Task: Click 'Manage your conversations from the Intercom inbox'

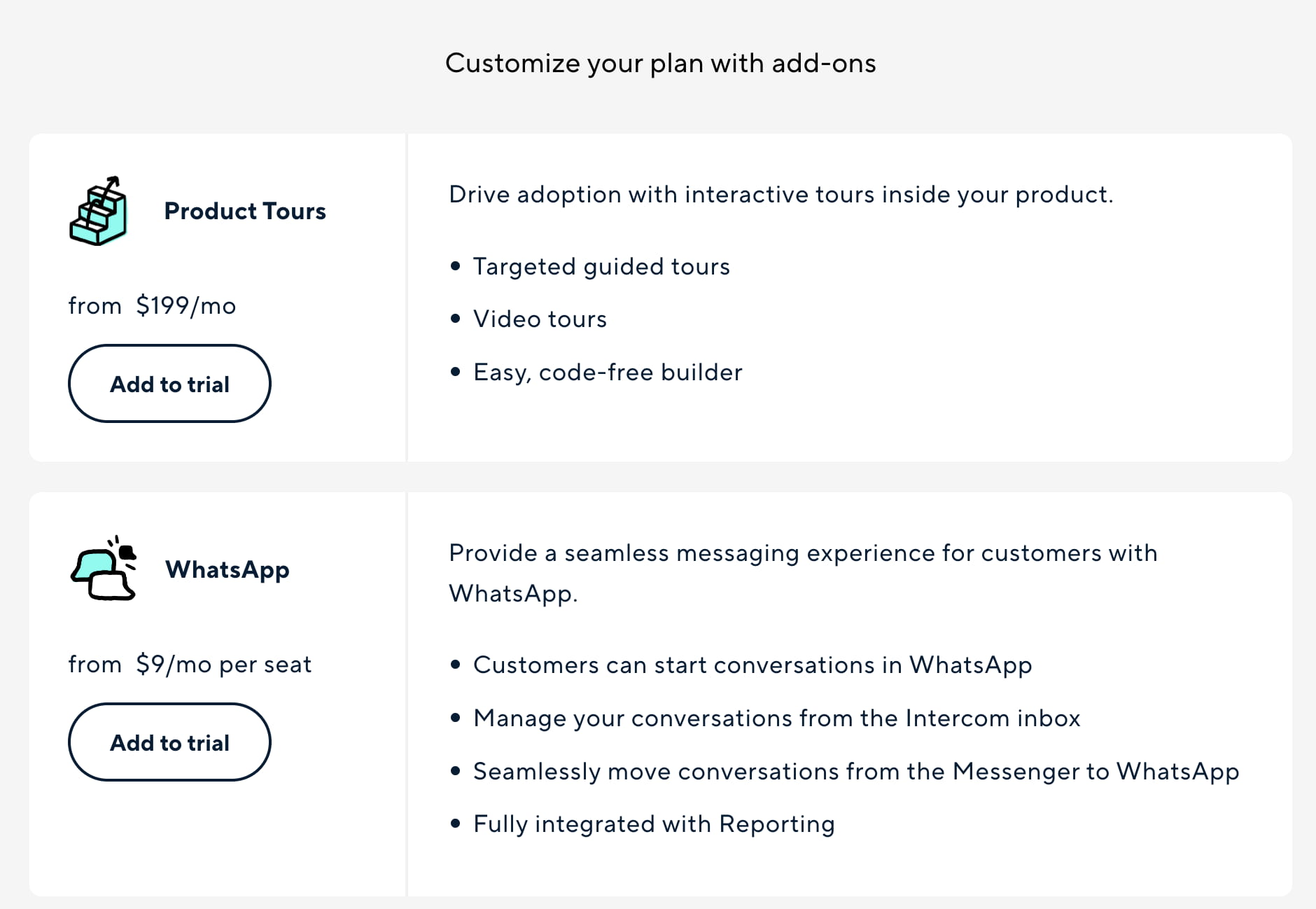Action: point(776,718)
